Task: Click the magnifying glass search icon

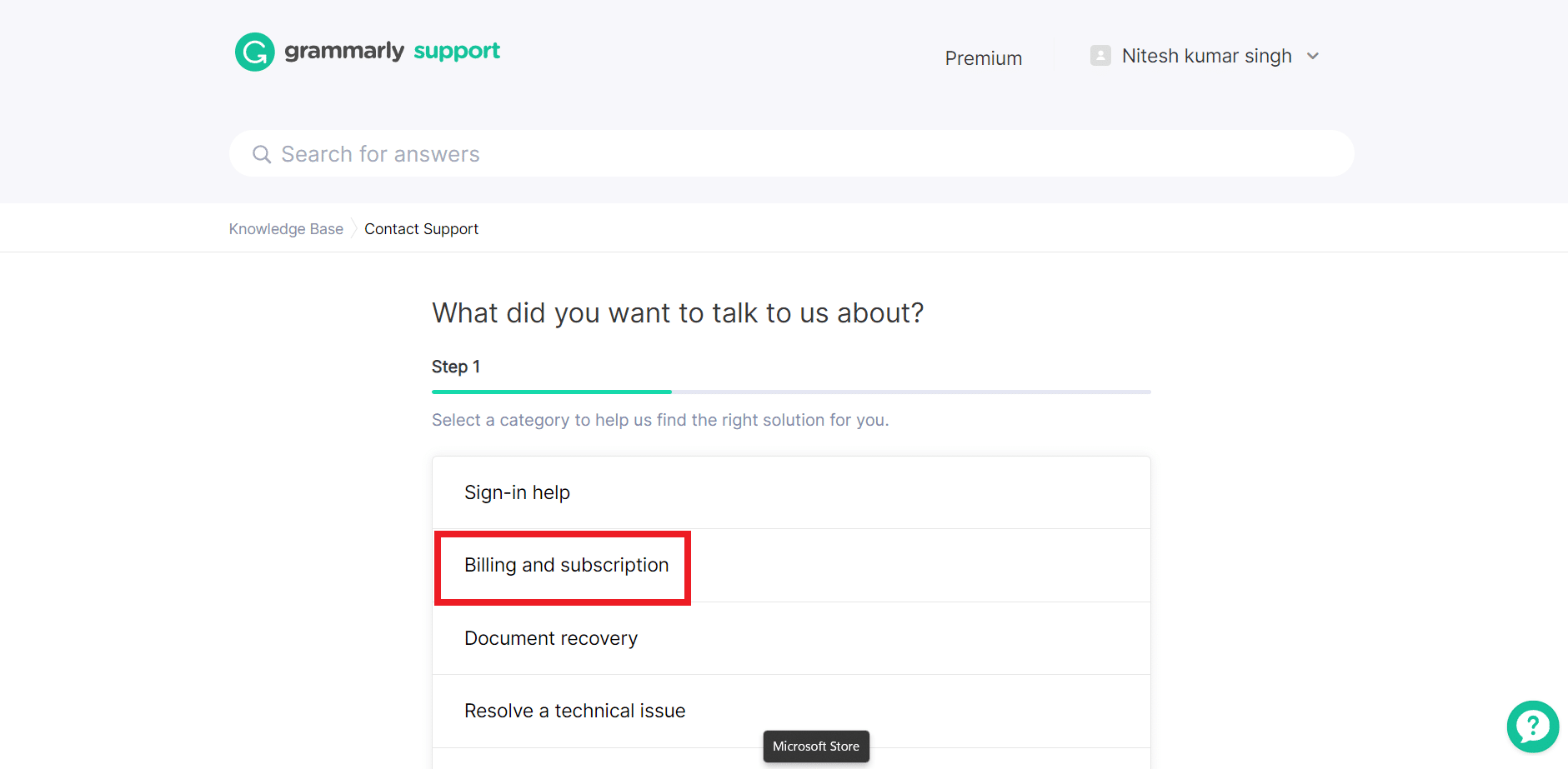Action: coord(262,154)
